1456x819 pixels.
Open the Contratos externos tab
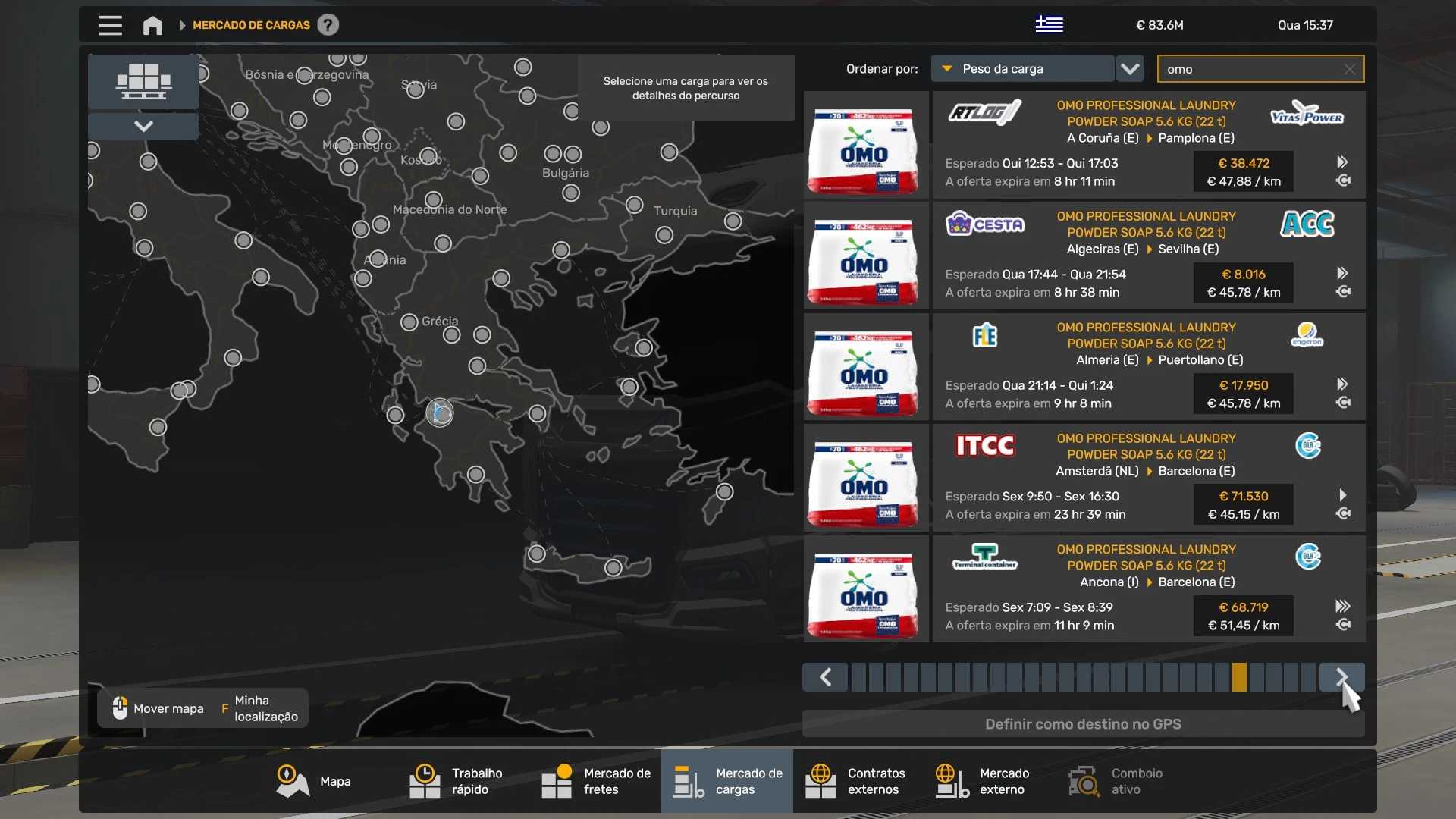point(859,782)
